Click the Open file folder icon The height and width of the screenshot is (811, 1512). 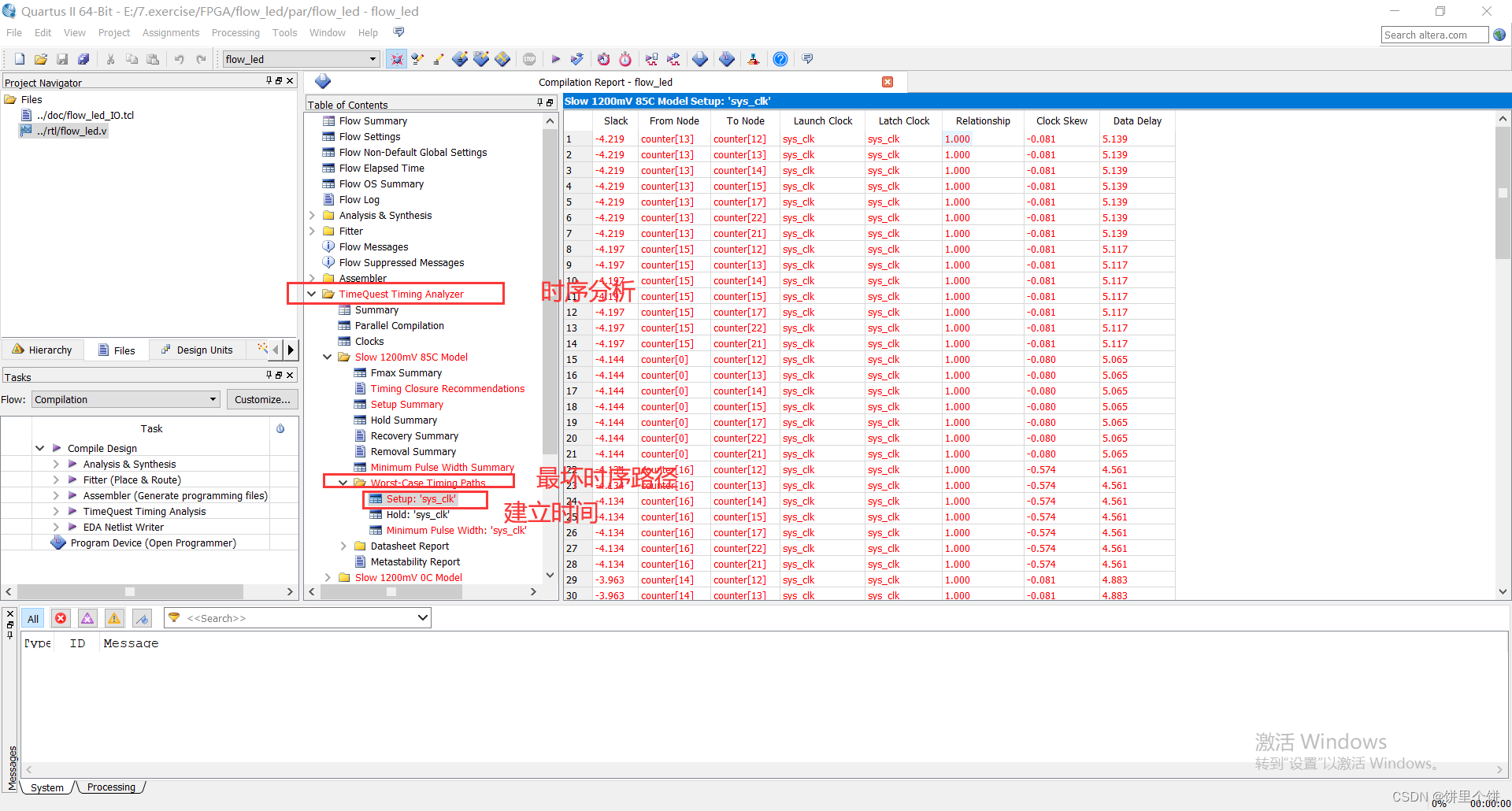pos(41,59)
